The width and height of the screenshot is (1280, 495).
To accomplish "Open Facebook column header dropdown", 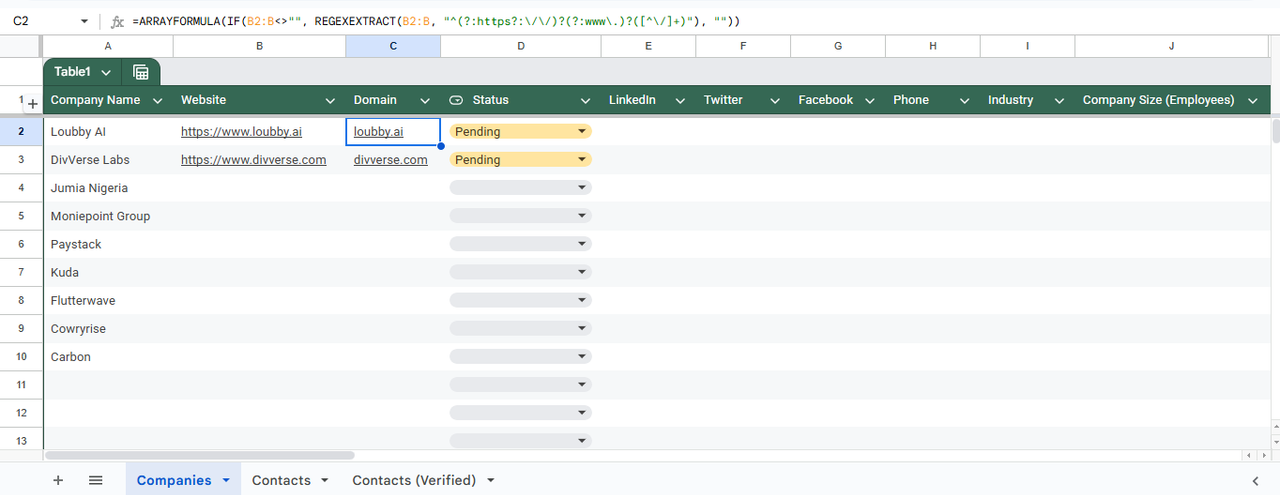I will point(869,100).
